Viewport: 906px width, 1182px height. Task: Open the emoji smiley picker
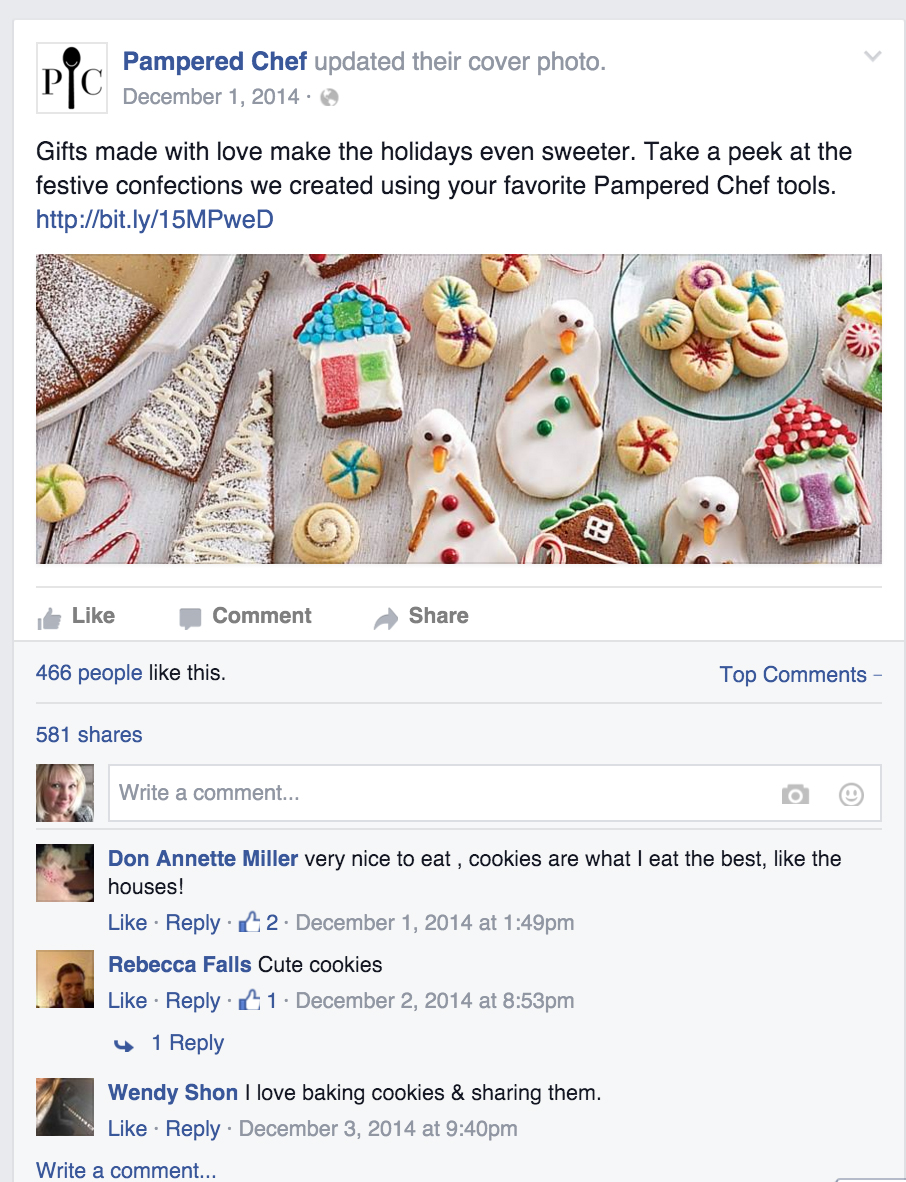[851, 794]
